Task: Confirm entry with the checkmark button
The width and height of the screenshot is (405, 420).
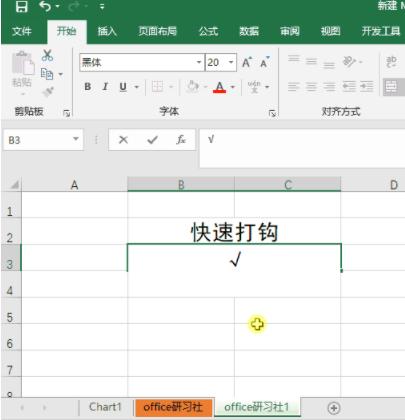Action: [x=152, y=140]
